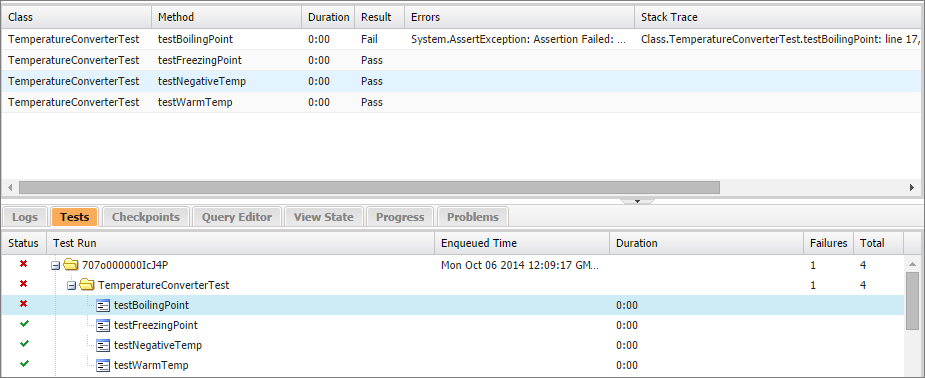
Task: Click the Total column header
Action: click(878, 243)
